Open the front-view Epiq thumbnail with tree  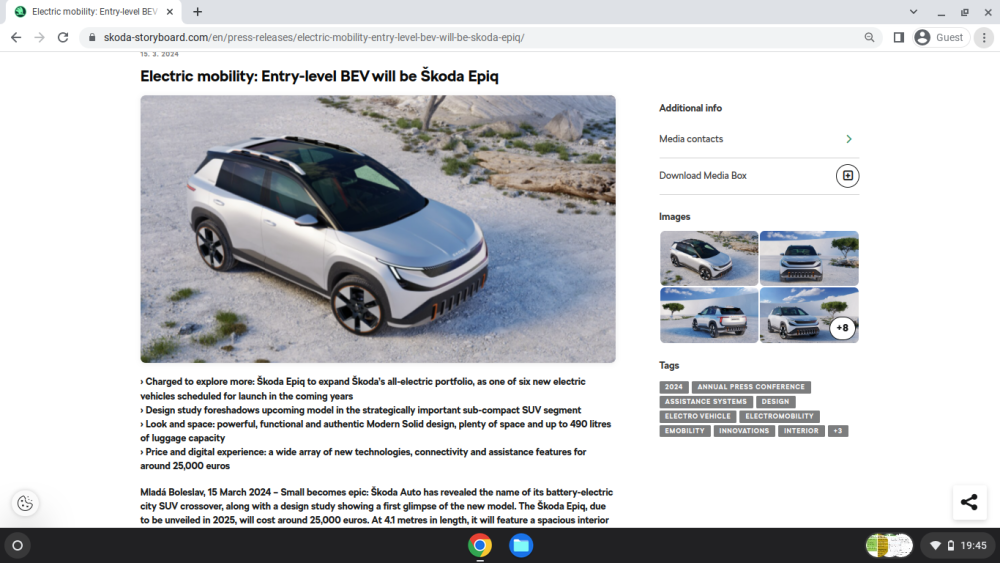(809, 258)
